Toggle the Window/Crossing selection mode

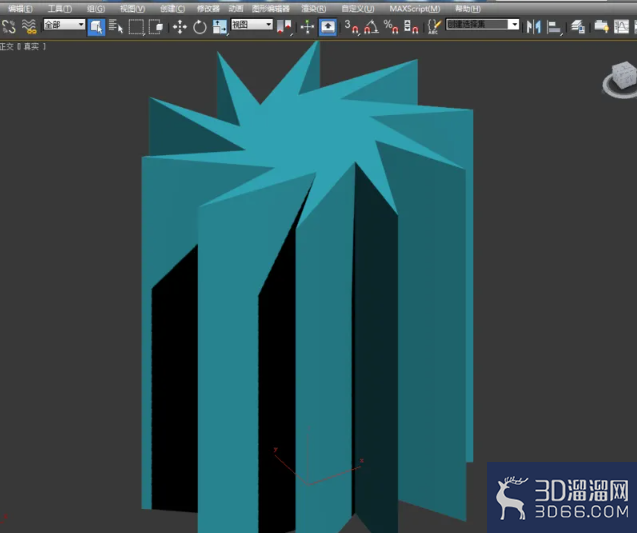[156, 27]
